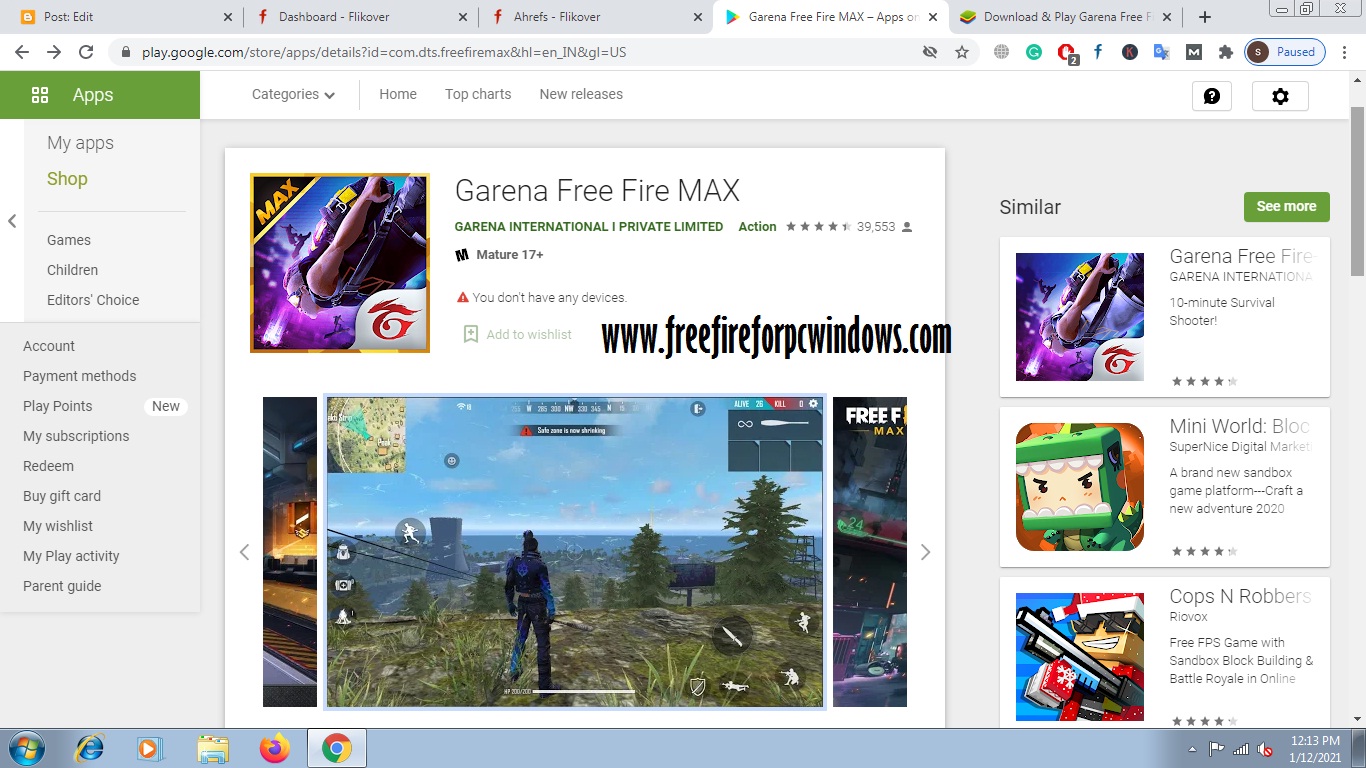
Task: Click the page vertical scrollbar
Action: 1357,190
